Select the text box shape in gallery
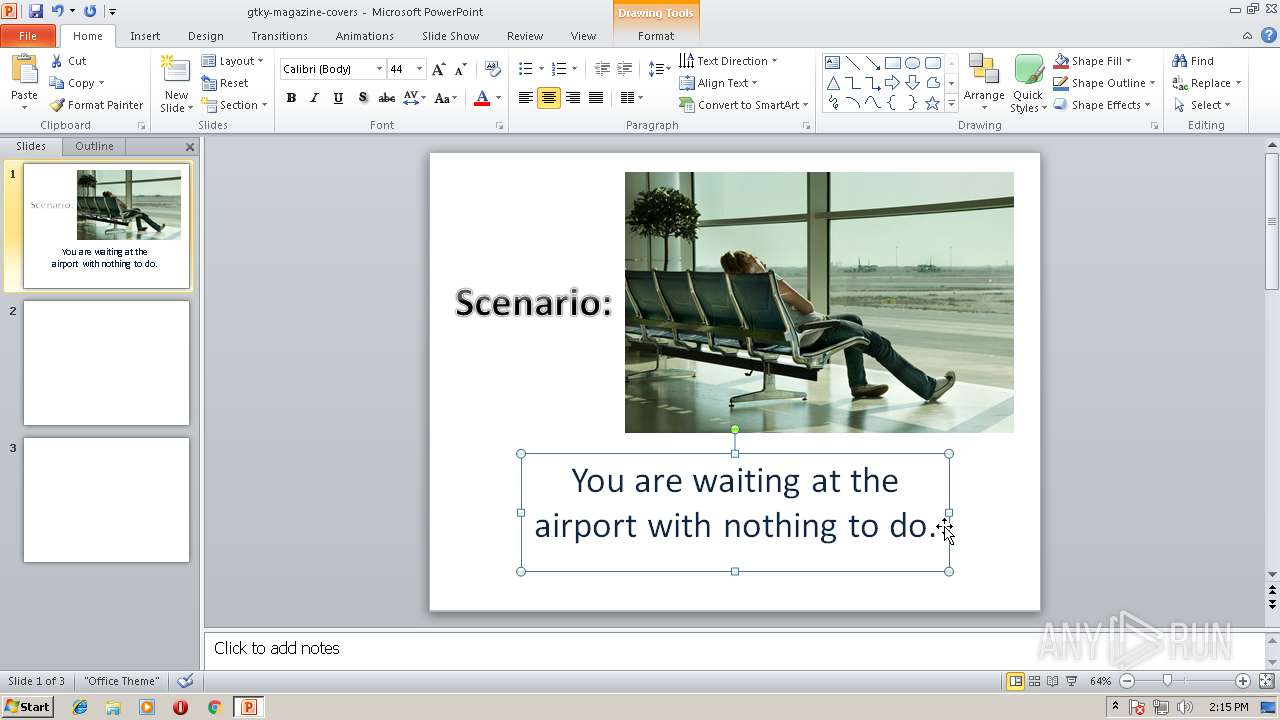This screenshot has width=1280, height=720. point(833,63)
